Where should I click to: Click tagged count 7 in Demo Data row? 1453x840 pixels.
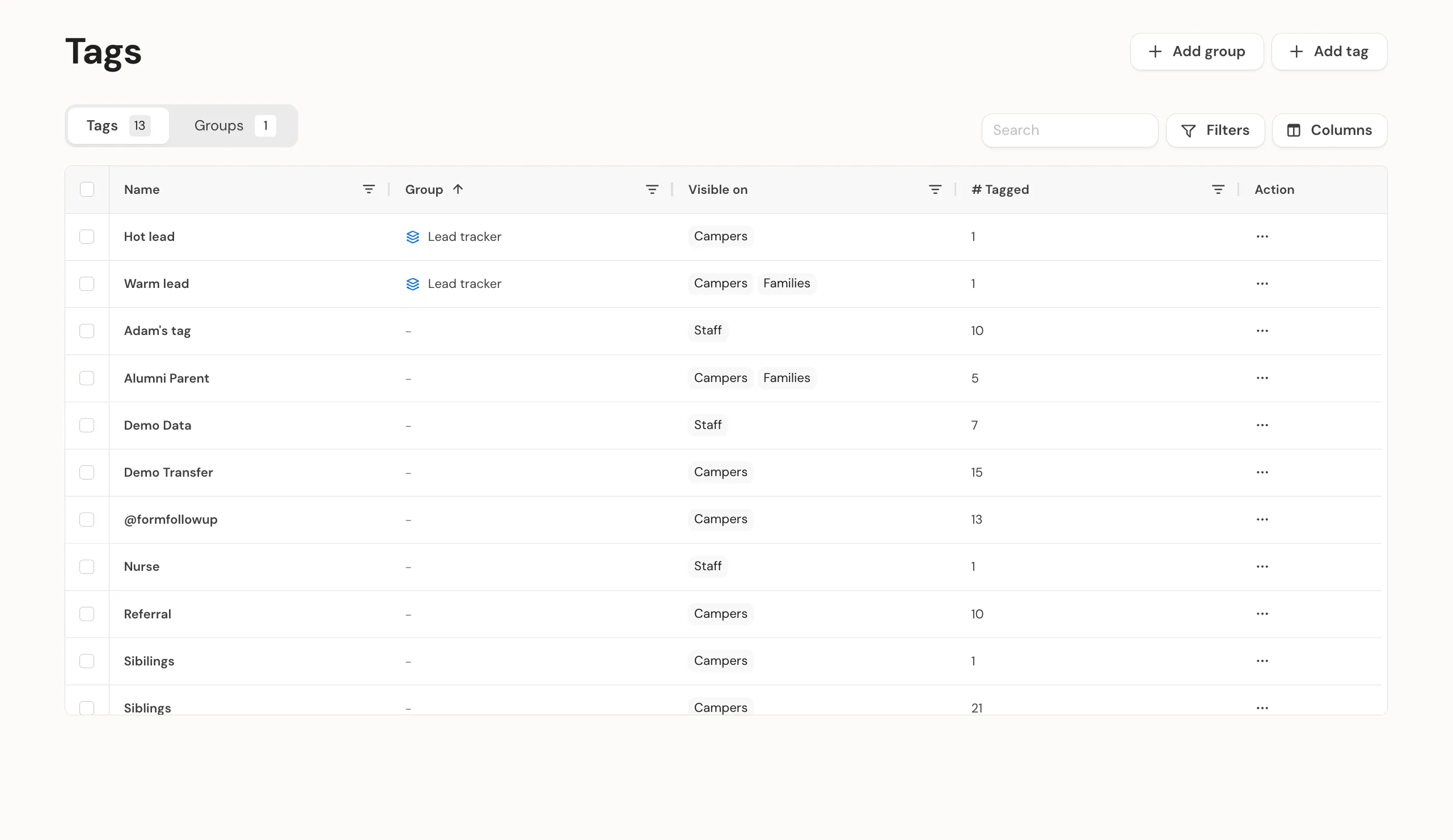tap(974, 426)
